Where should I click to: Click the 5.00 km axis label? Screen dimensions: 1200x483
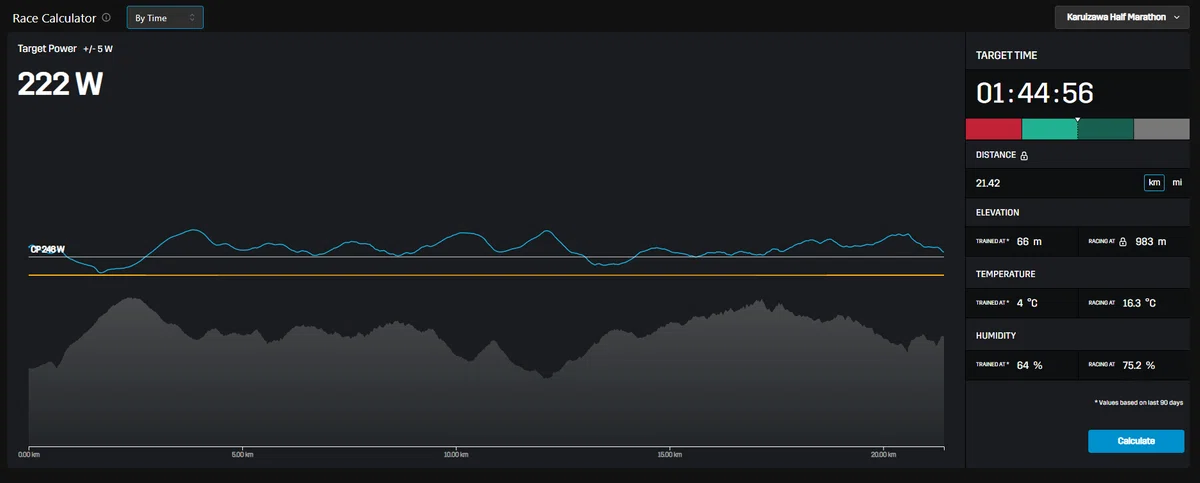pos(244,454)
